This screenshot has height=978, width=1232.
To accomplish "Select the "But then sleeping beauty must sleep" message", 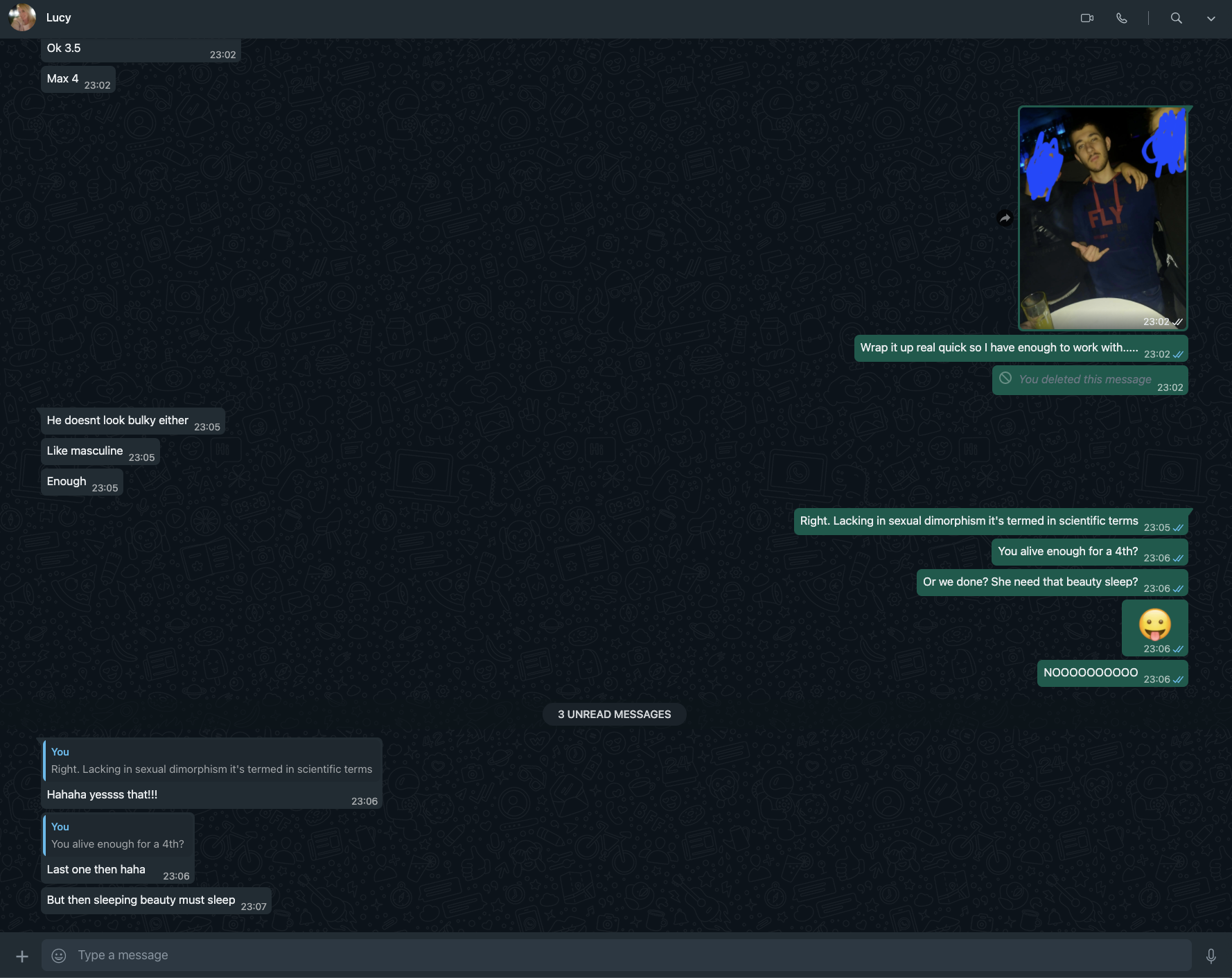I will 156,901.
